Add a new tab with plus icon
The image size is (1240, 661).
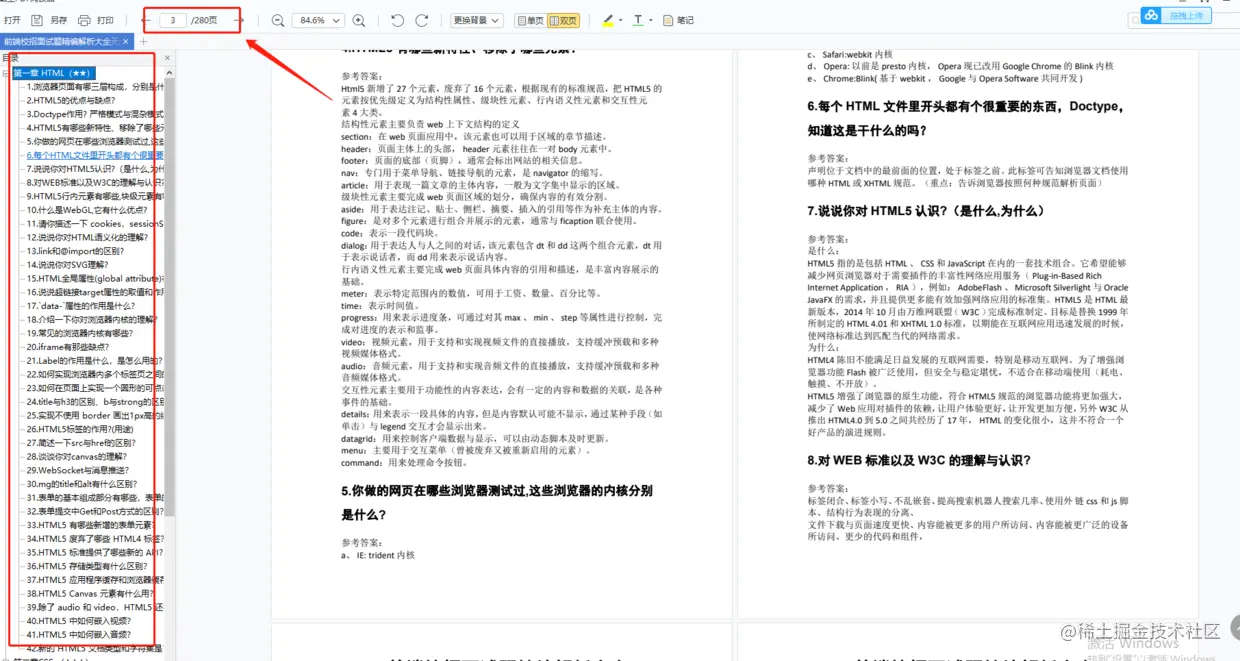pyautogui.click(x=144, y=41)
